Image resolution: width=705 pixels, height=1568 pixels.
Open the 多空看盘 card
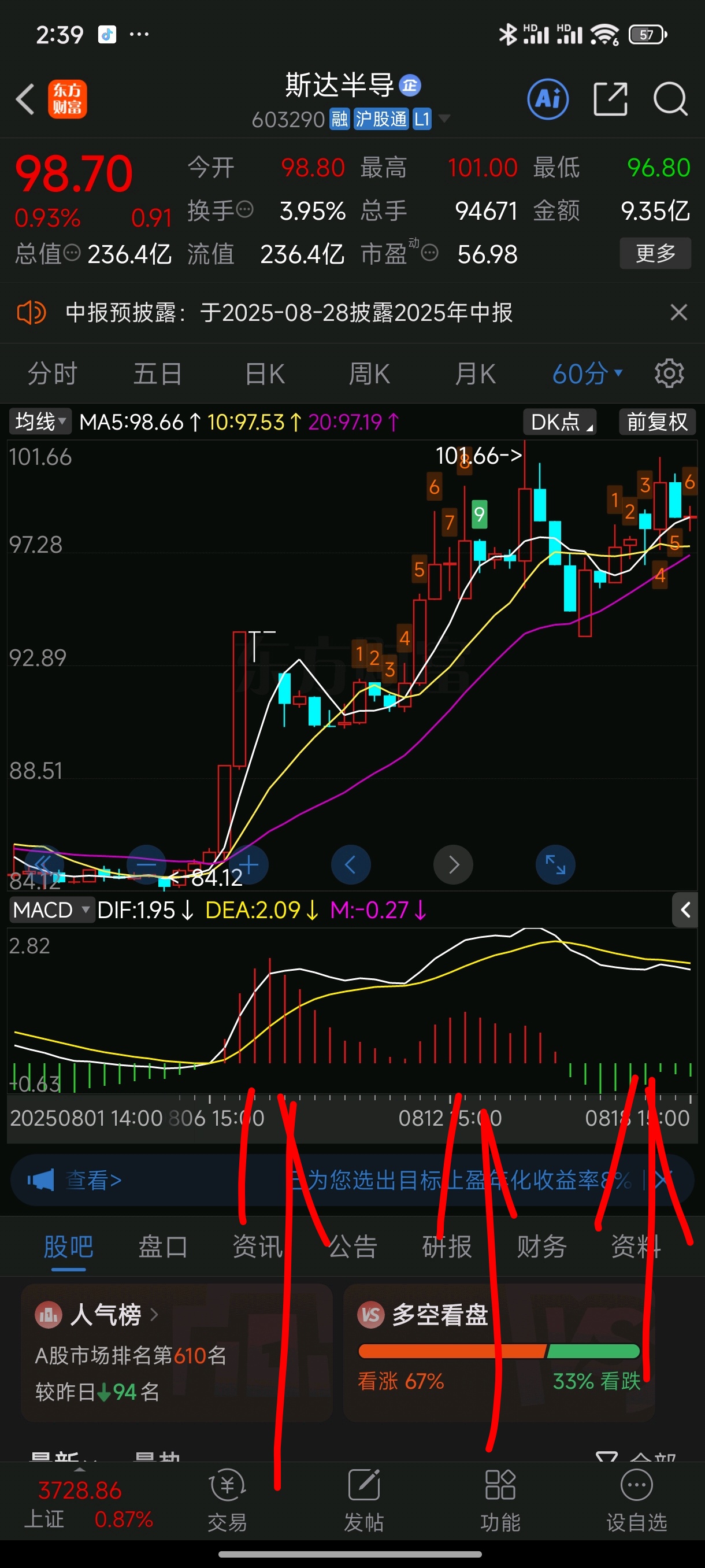pos(499,1352)
